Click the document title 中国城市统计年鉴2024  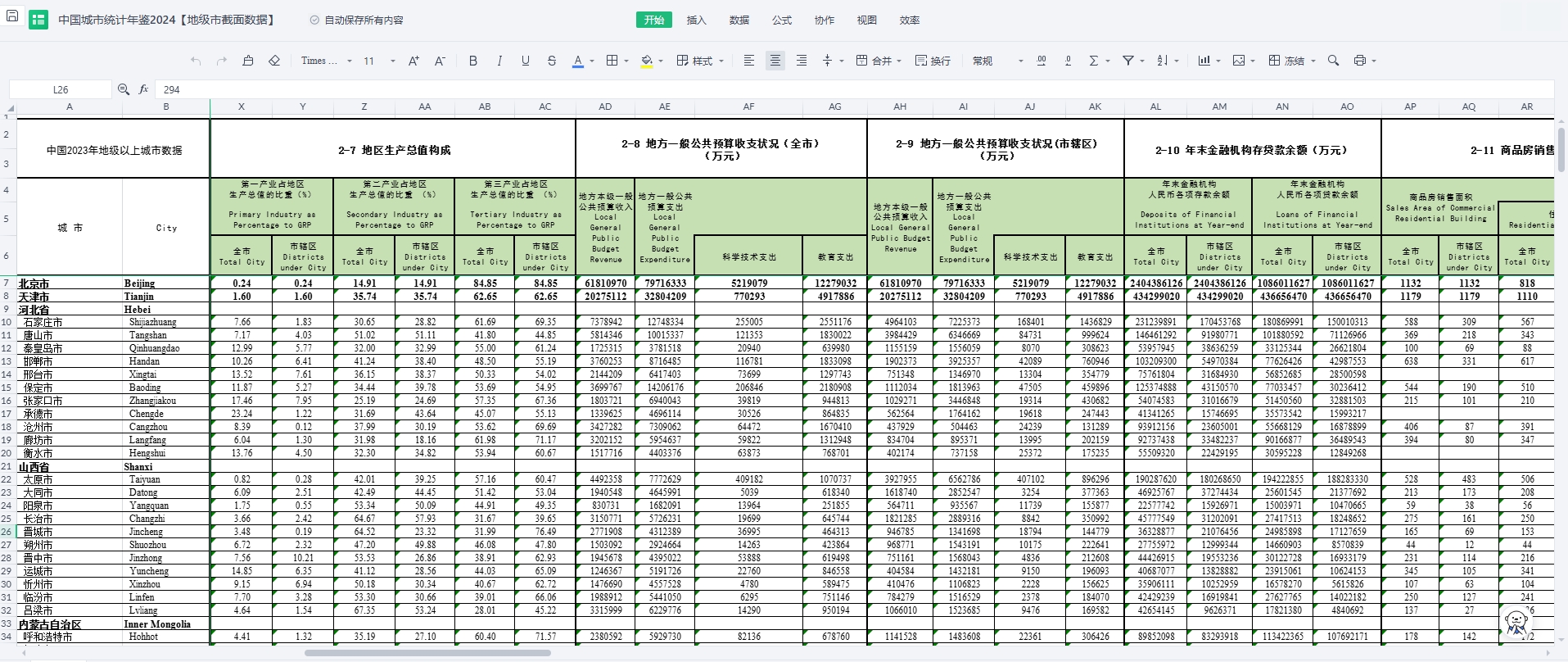[x=168, y=20]
